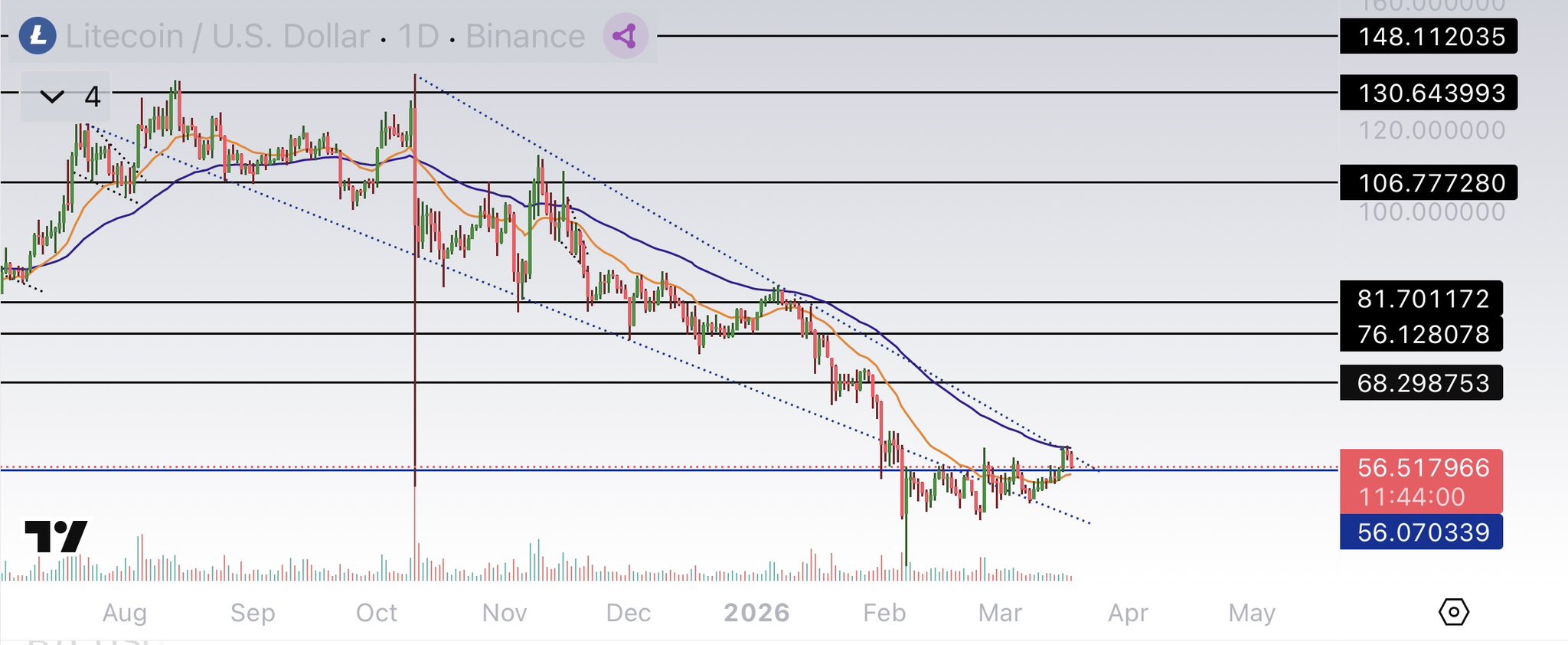The width and height of the screenshot is (1568, 645).
Task: Expand the collapsed indicator legend chevron
Action: (52, 97)
